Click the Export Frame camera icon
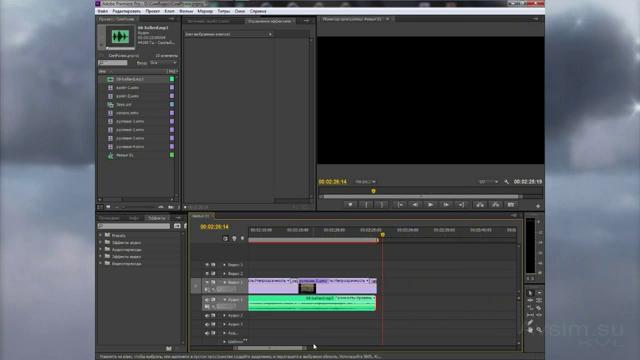Image resolution: width=640 pixels, height=360 pixels. pos(511,204)
